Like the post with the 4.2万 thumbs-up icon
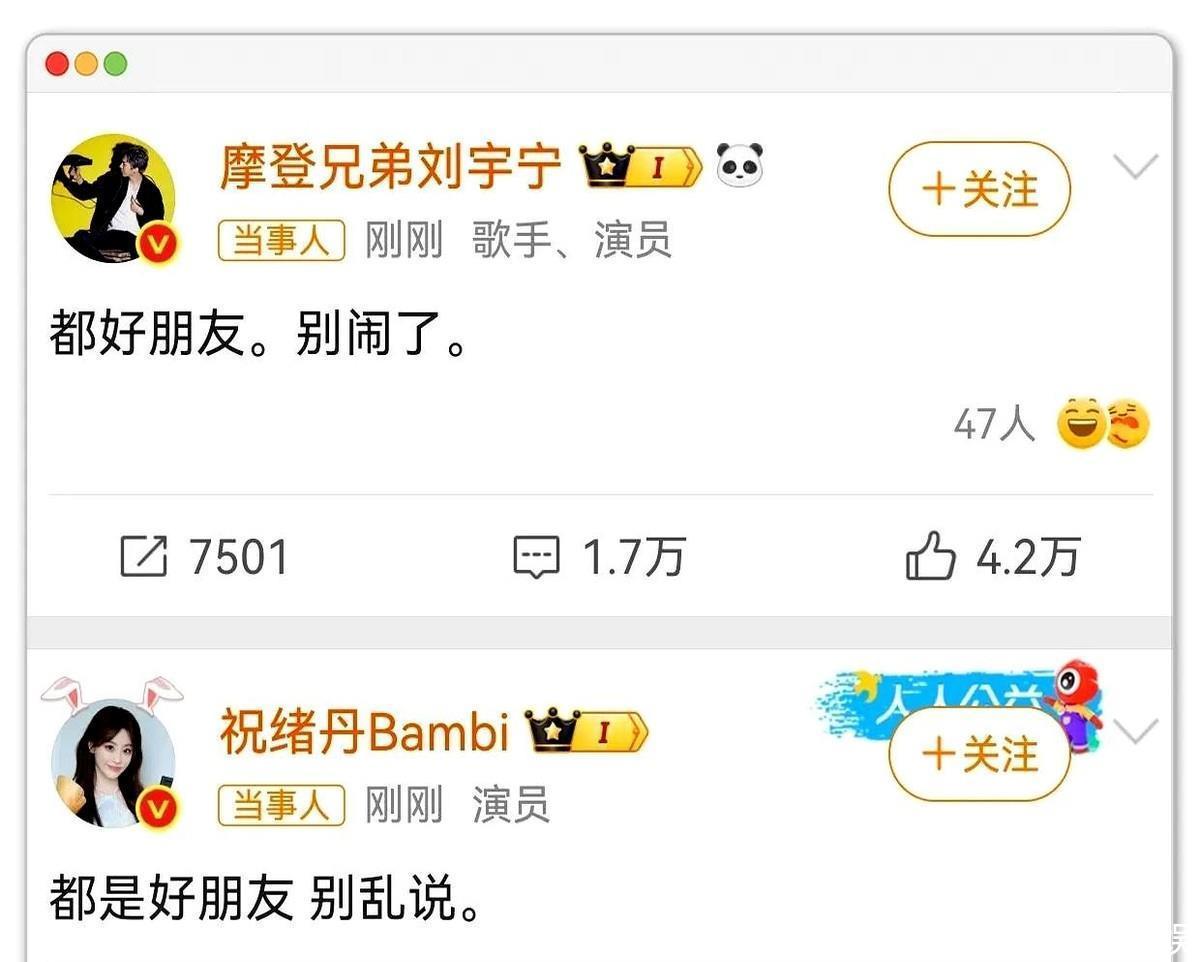Image resolution: width=1200 pixels, height=962 pixels. [930, 556]
